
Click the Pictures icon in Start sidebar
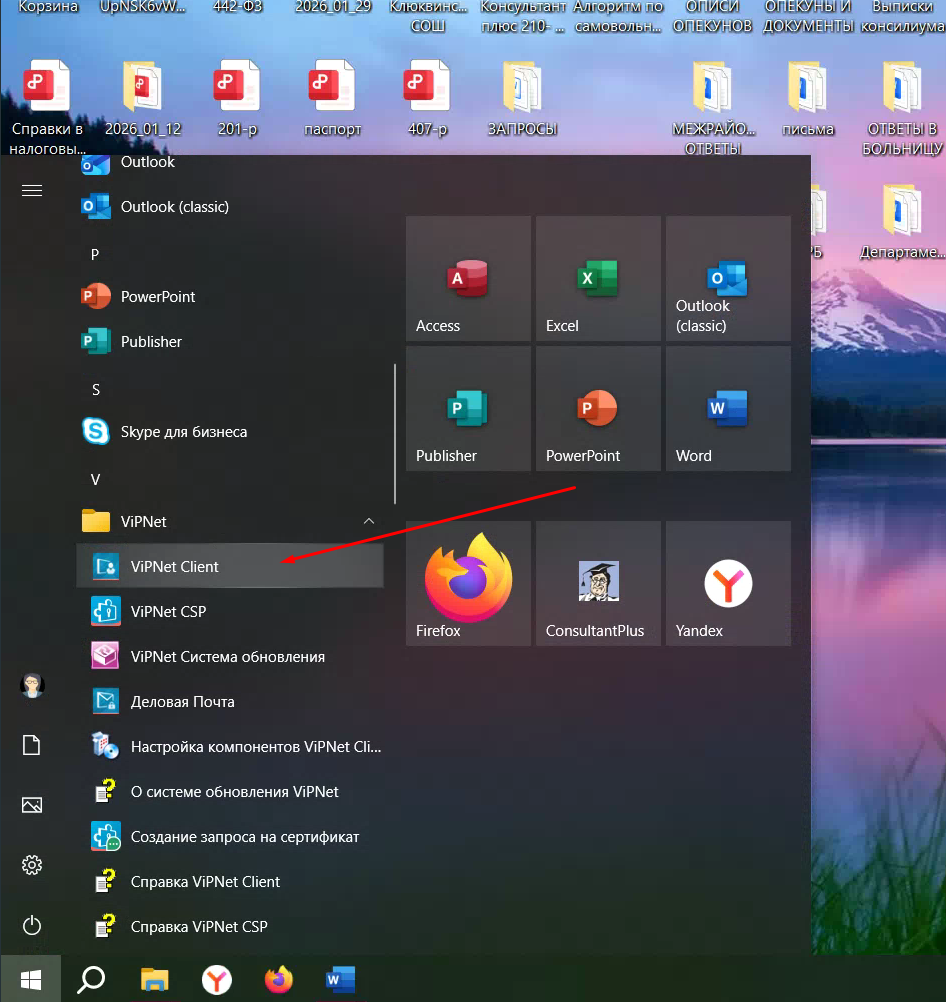32,805
